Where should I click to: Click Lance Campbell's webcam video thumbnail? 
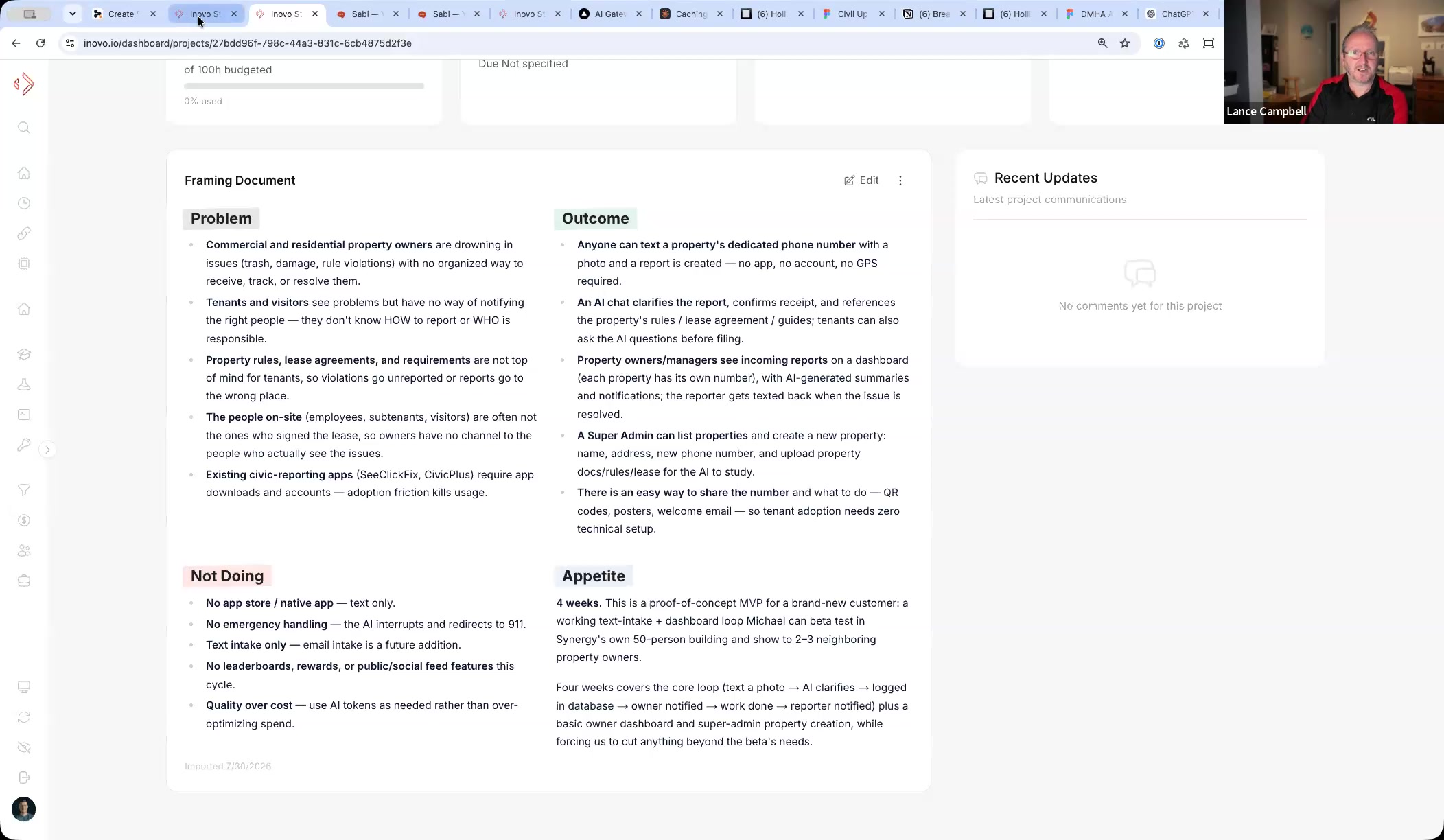(x=1334, y=62)
